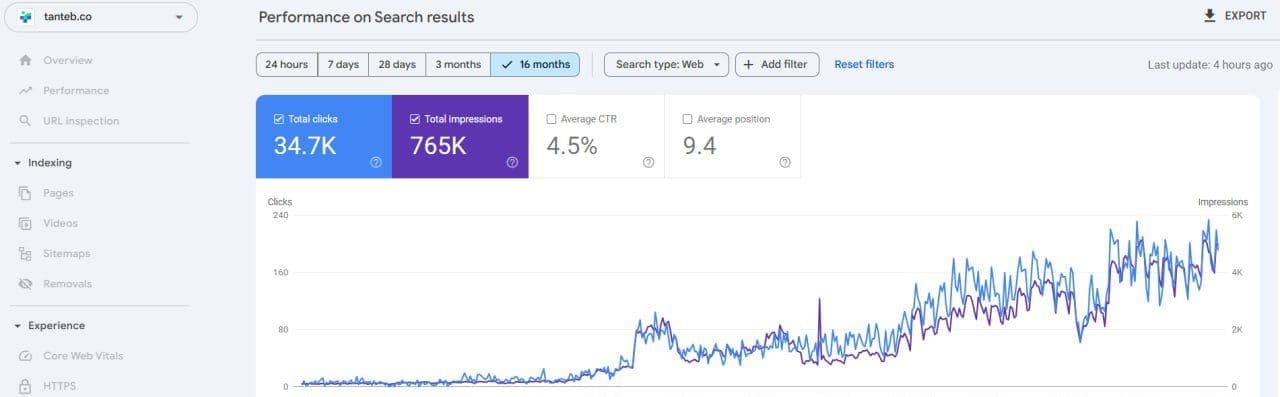Select the 16 months date range

(535, 64)
